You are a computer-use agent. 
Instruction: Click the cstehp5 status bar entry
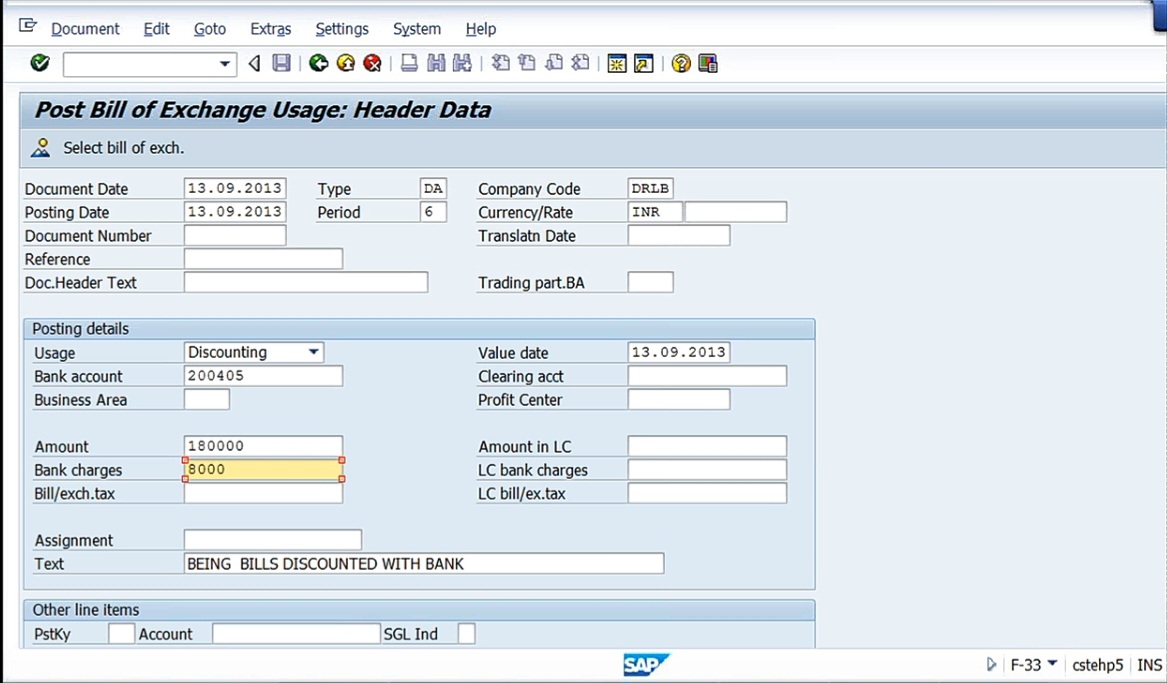(1097, 664)
